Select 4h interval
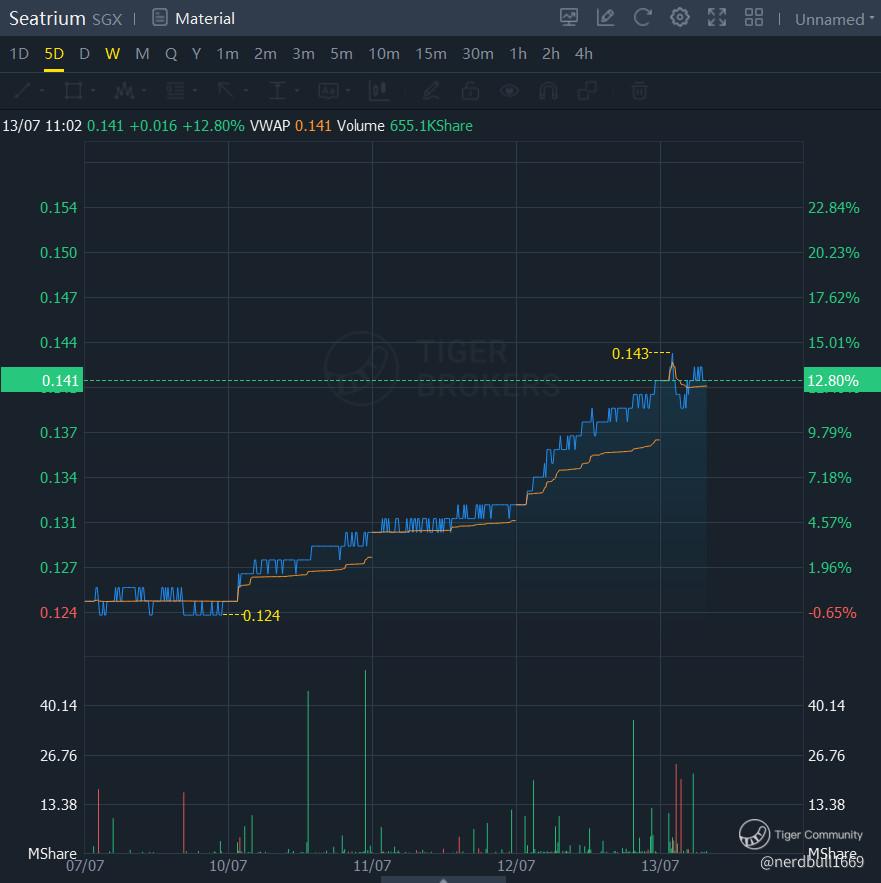881x883 pixels. tap(584, 53)
